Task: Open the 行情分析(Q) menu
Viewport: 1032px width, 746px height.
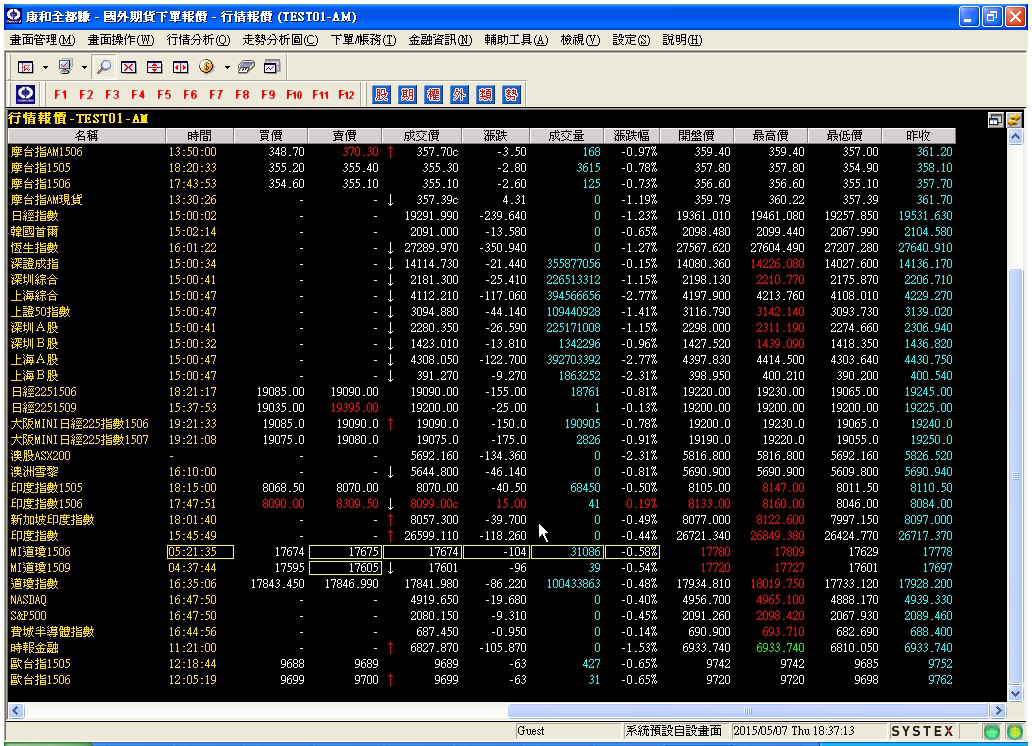Action: (199, 40)
